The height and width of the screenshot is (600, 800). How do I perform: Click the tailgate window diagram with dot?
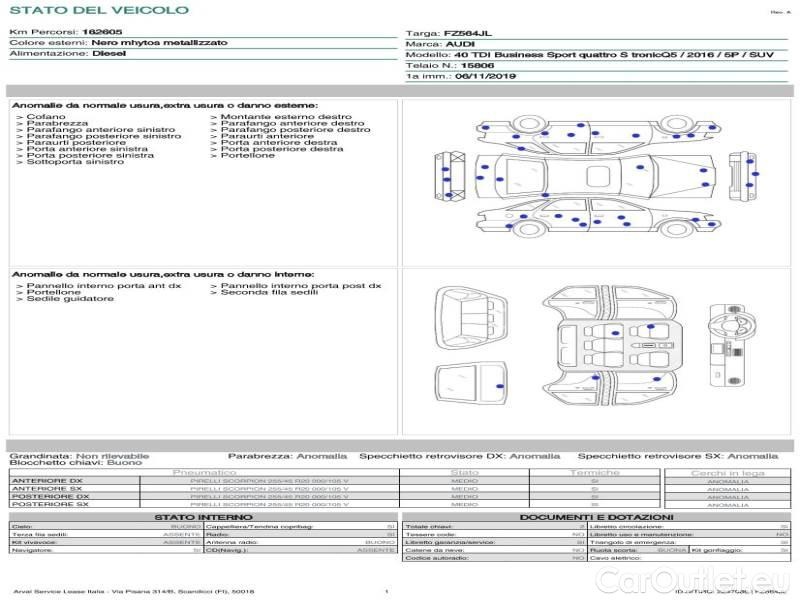tap(470, 384)
